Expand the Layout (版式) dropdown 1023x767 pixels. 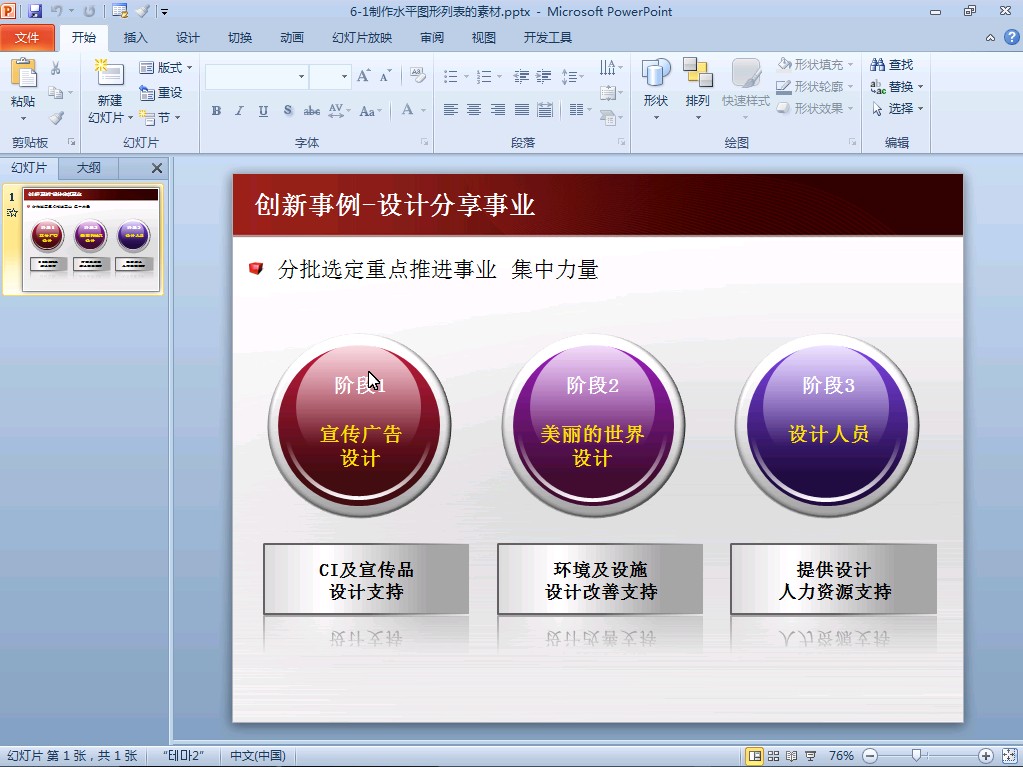click(x=166, y=68)
